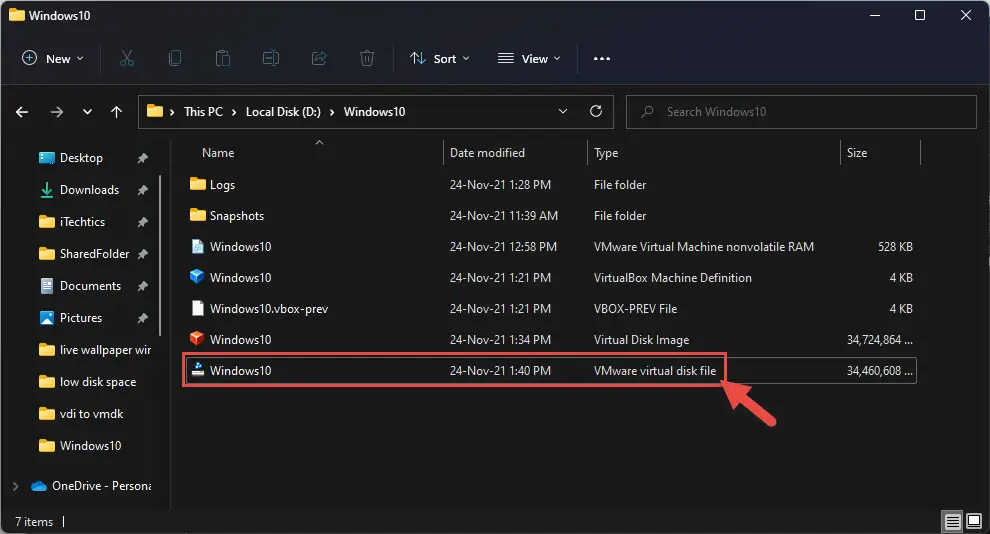Click the VMware virtual disk file icon
This screenshot has width=990, height=534.
[x=198, y=370]
